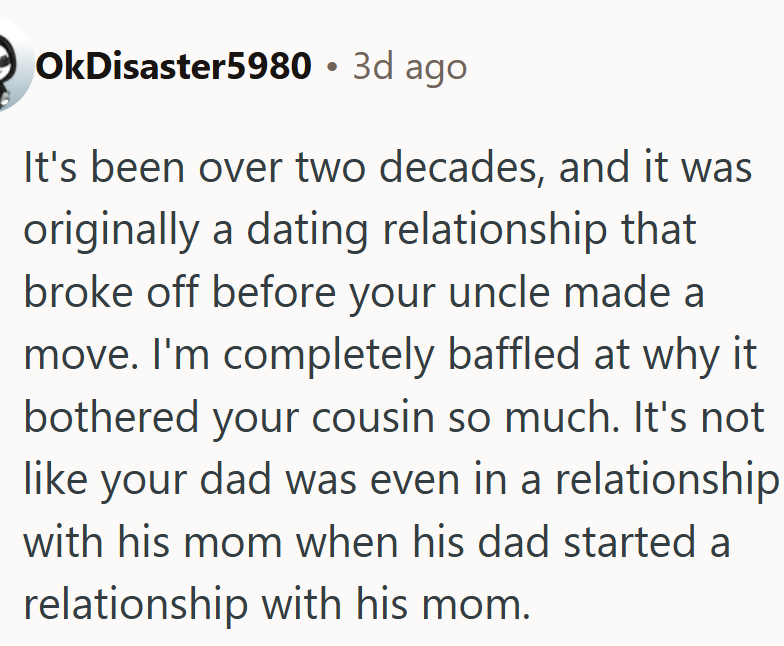Click the line starting "bothered your cousin so much"
This screenshot has width=784, height=646.
coord(394,417)
